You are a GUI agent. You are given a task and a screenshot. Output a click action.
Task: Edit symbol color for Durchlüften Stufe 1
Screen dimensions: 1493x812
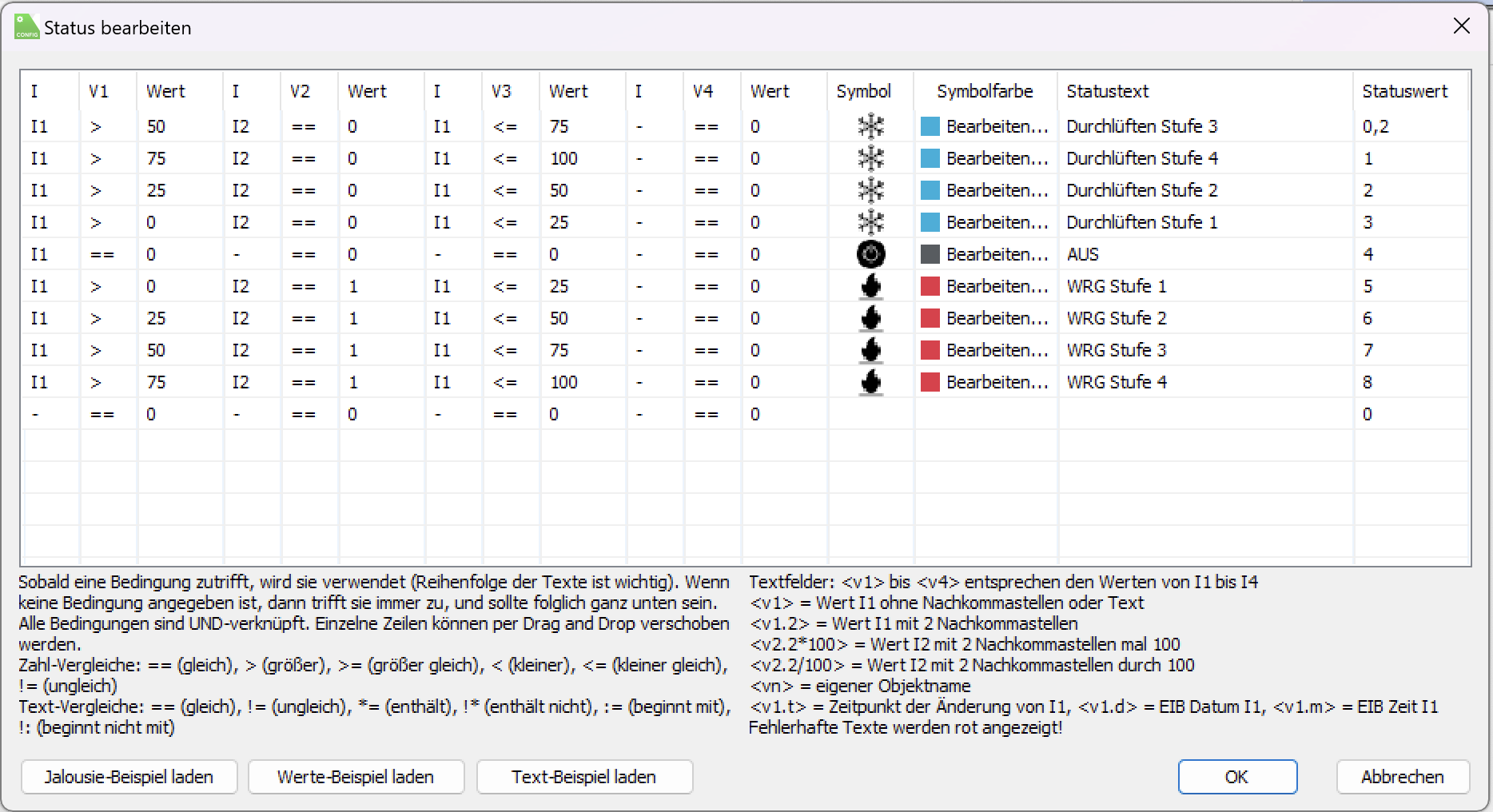coord(985,222)
